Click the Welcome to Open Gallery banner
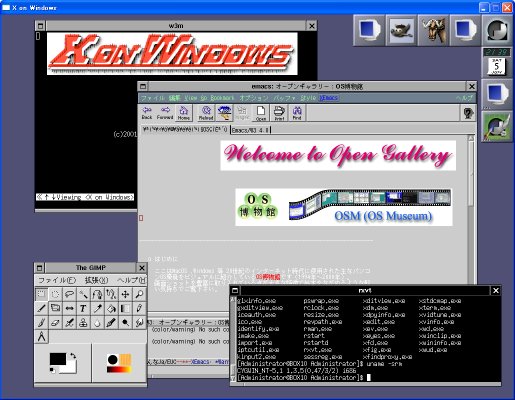515x400 pixels. [338, 156]
